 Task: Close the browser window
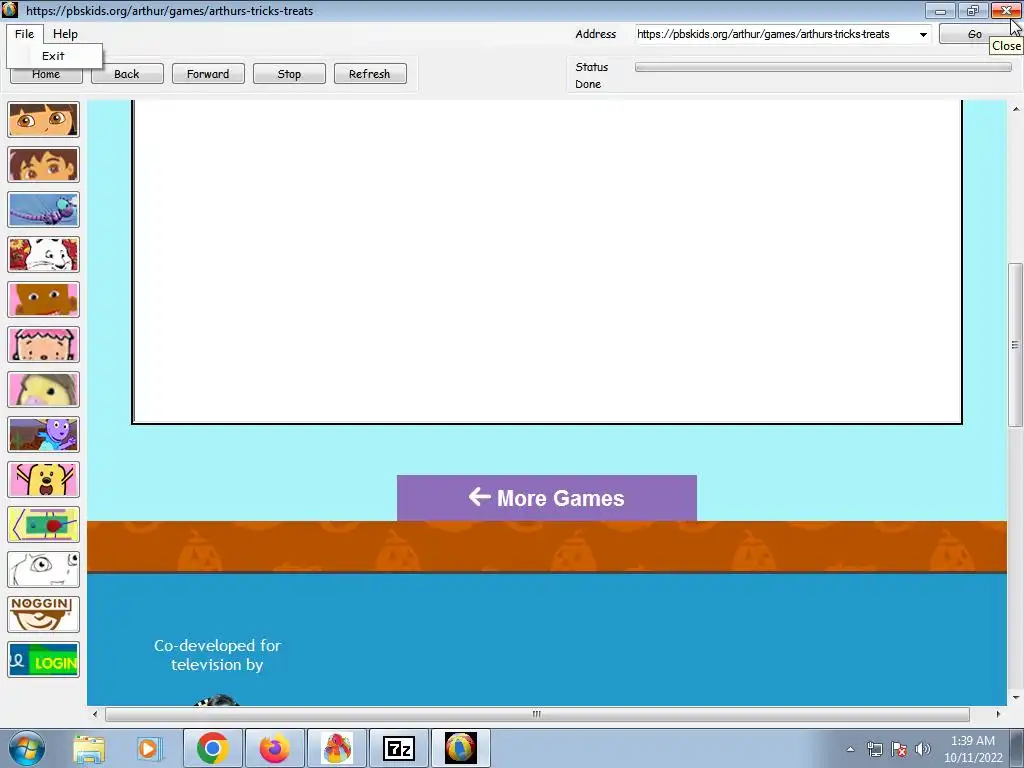[1006, 10]
